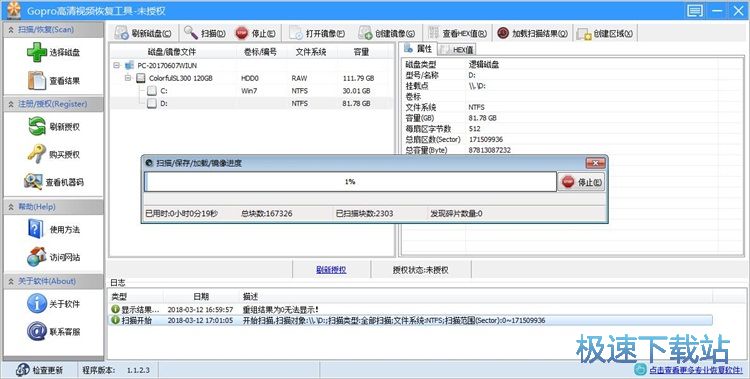Click 创建镜像 toolbar button

[386, 33]
